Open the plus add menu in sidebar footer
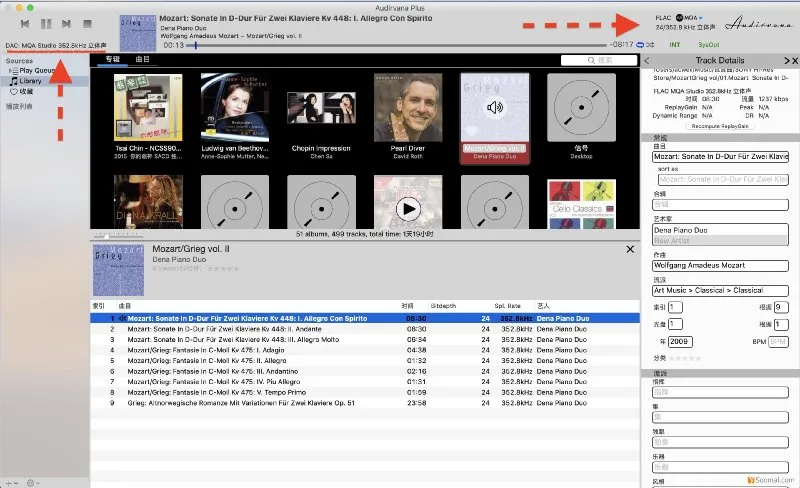This screenshot has width=800, height=488. click(12, 483)
